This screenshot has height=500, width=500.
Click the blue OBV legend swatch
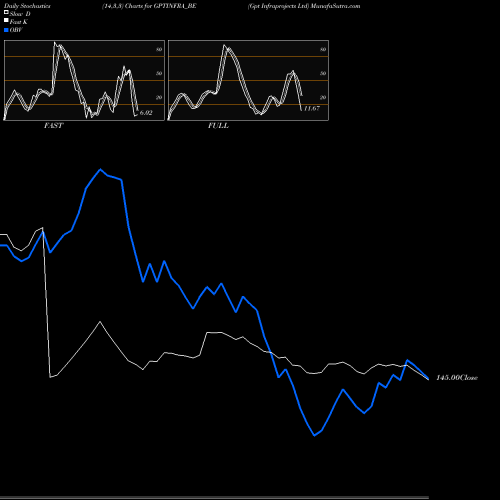pyautogui.click(x=6, y=30)
